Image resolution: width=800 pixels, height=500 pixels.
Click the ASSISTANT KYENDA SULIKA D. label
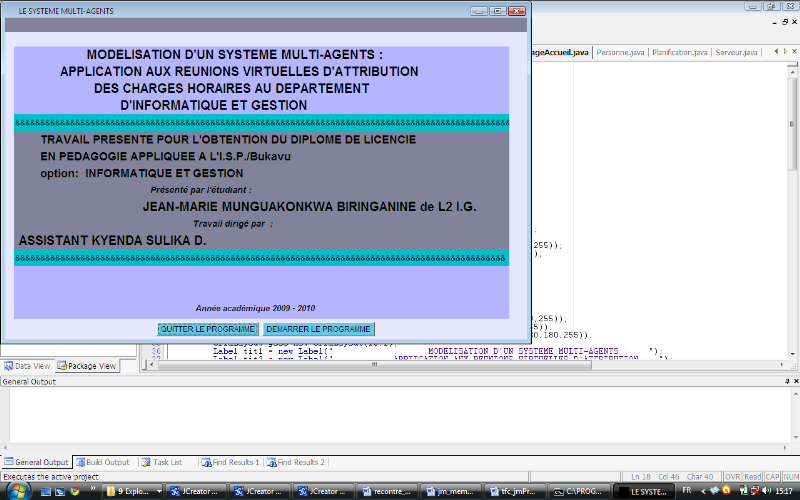click(x=113, y=240)
